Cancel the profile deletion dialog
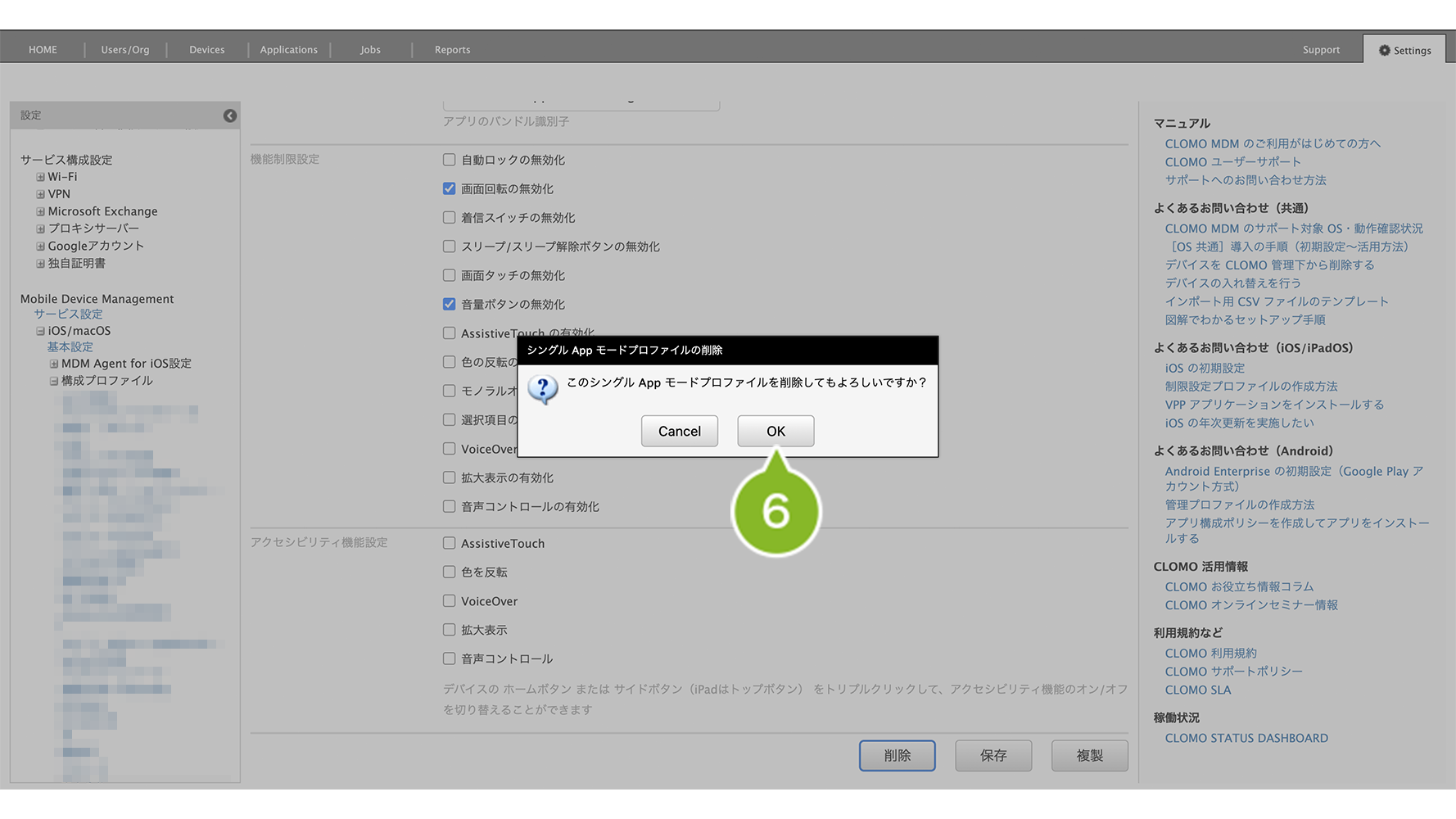 (679, 431)
